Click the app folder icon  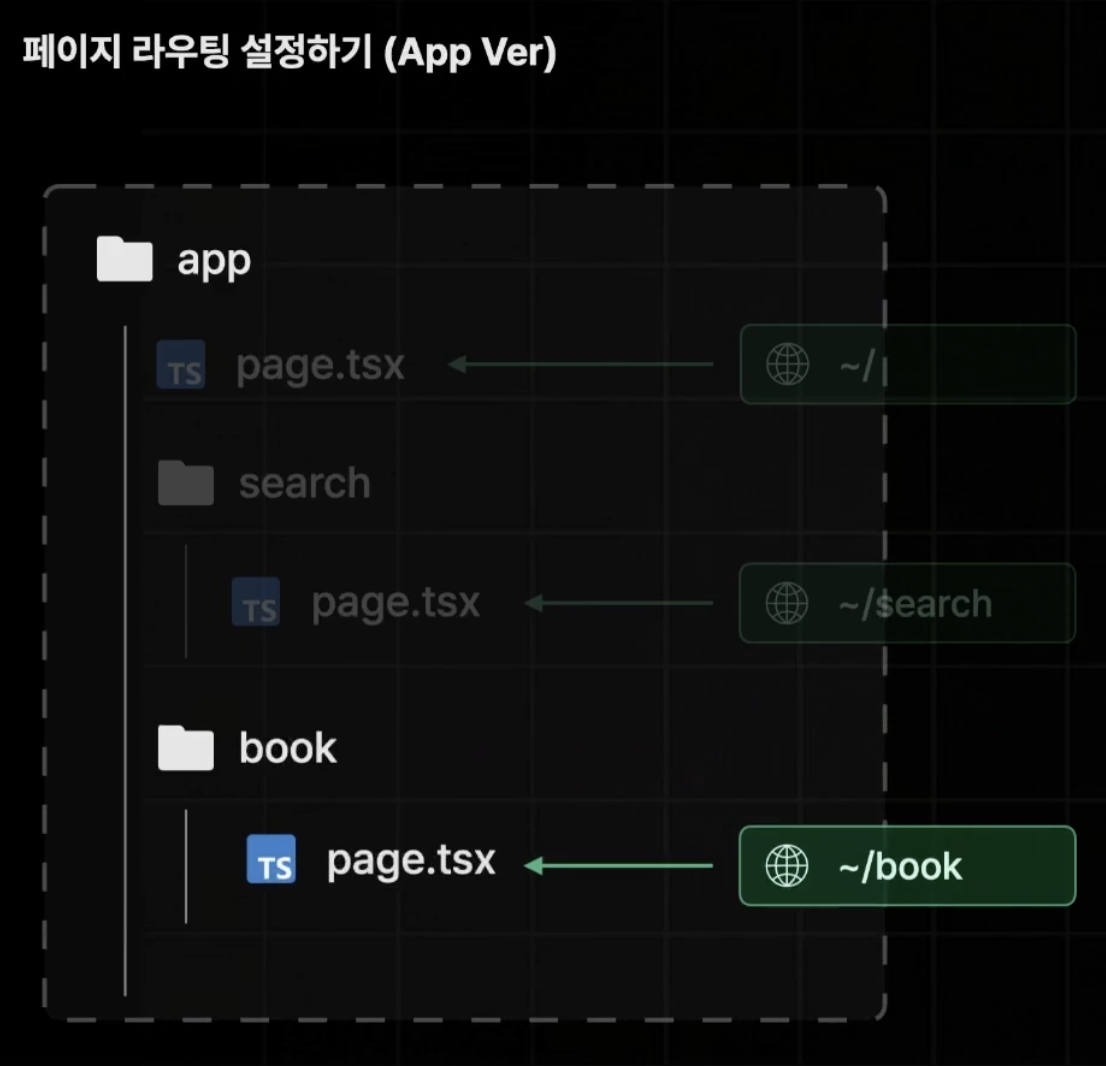[124, 259]
